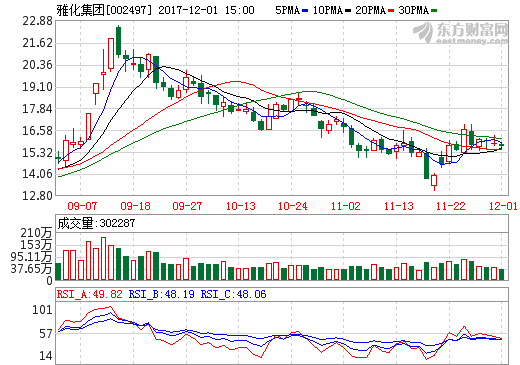Click the black 10PMA legend color swatch

[348, 11]
